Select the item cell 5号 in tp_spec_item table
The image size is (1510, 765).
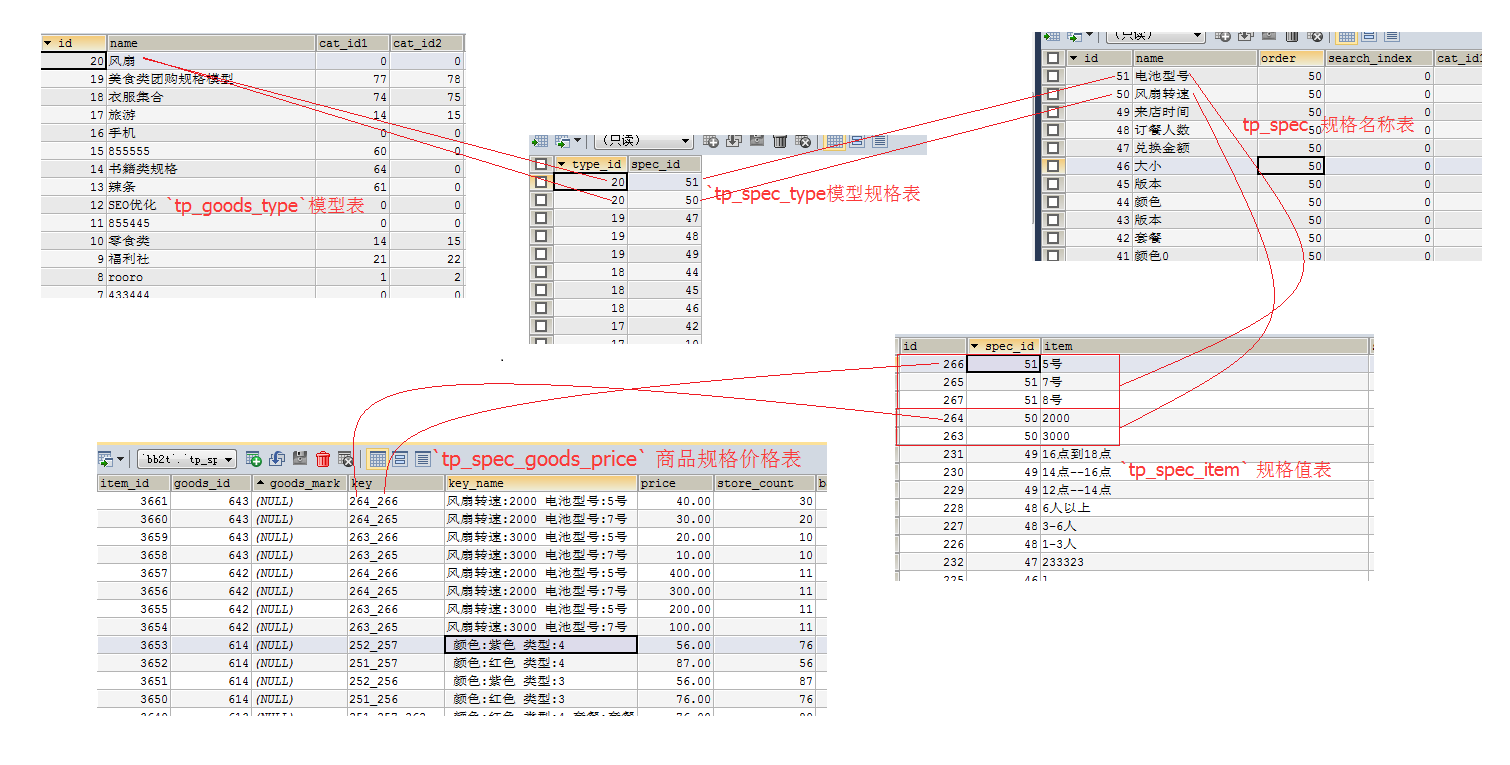point(1080,364)
